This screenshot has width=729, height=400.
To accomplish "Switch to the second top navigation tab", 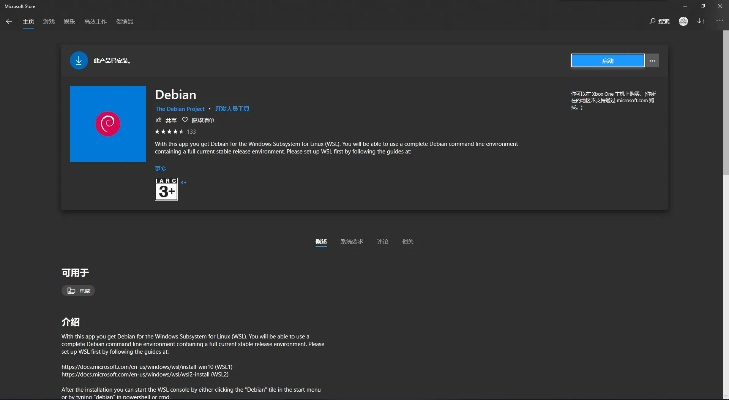I will coord(49,20).
